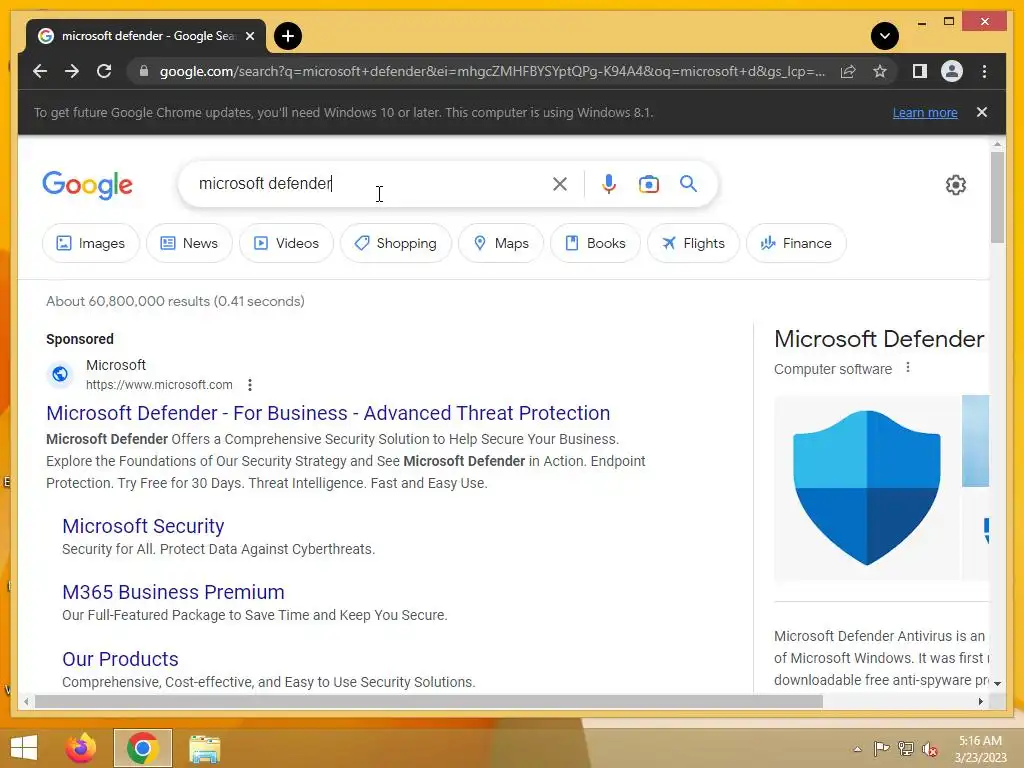
Task: Open network status tray icon
Action: pyautogui.click(x=906, y=749)
